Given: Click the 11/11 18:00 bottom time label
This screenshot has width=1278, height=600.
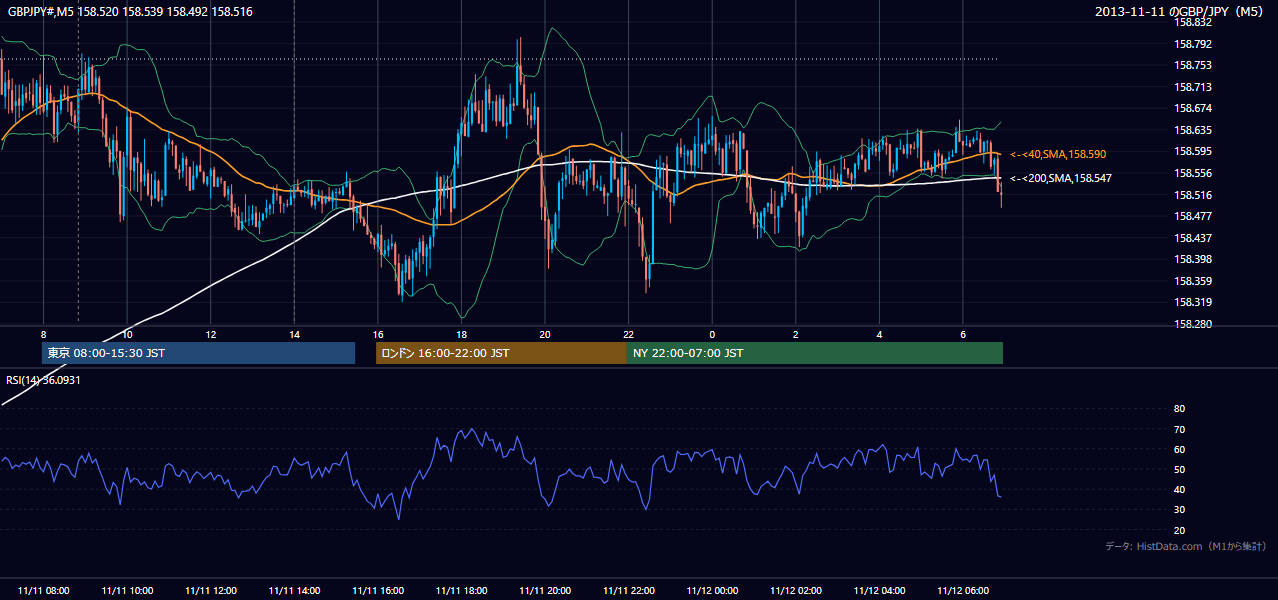Looking at the screenshot, I should click(x=461, y=591).
